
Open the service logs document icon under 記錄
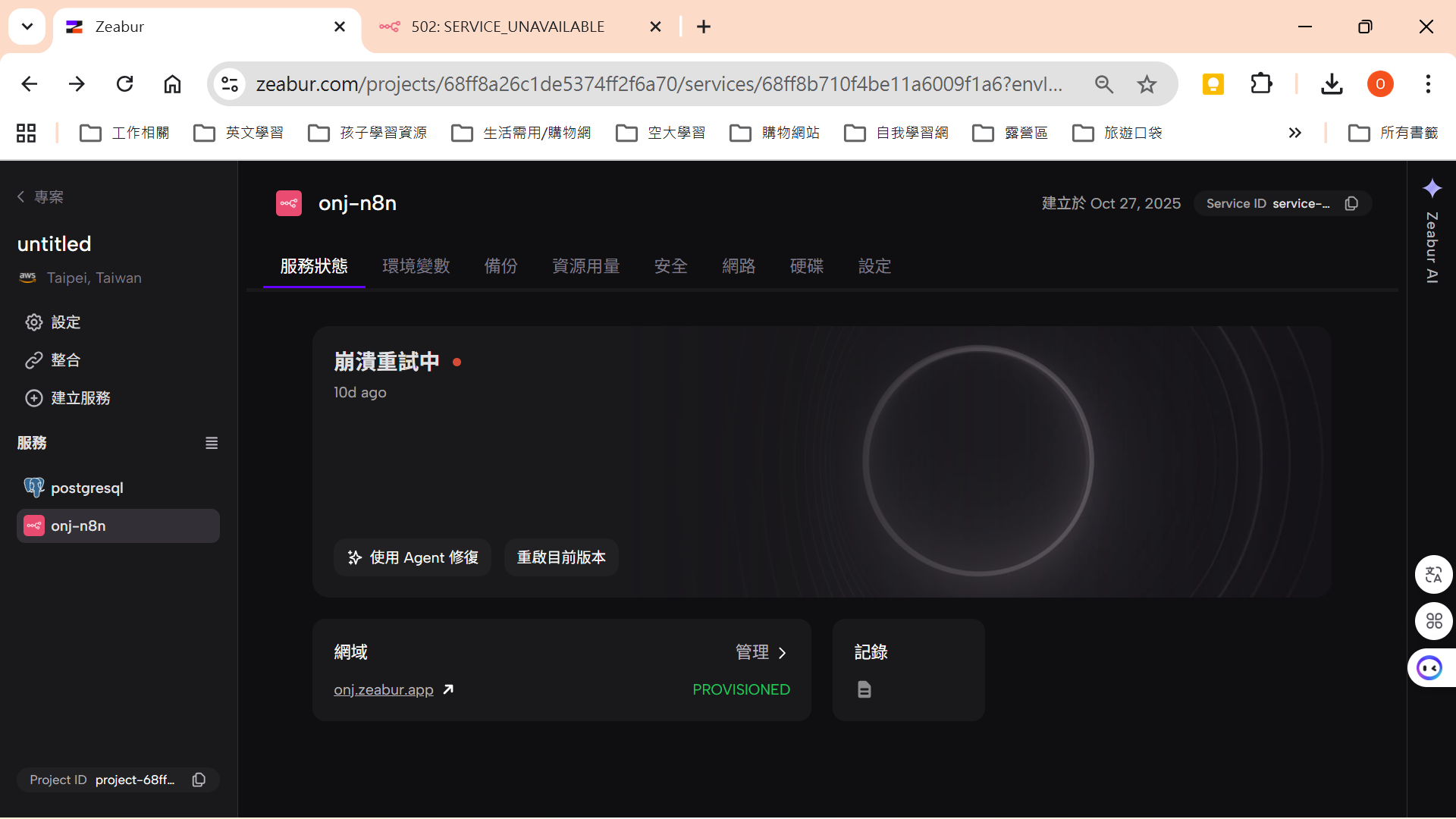[864, 689]
